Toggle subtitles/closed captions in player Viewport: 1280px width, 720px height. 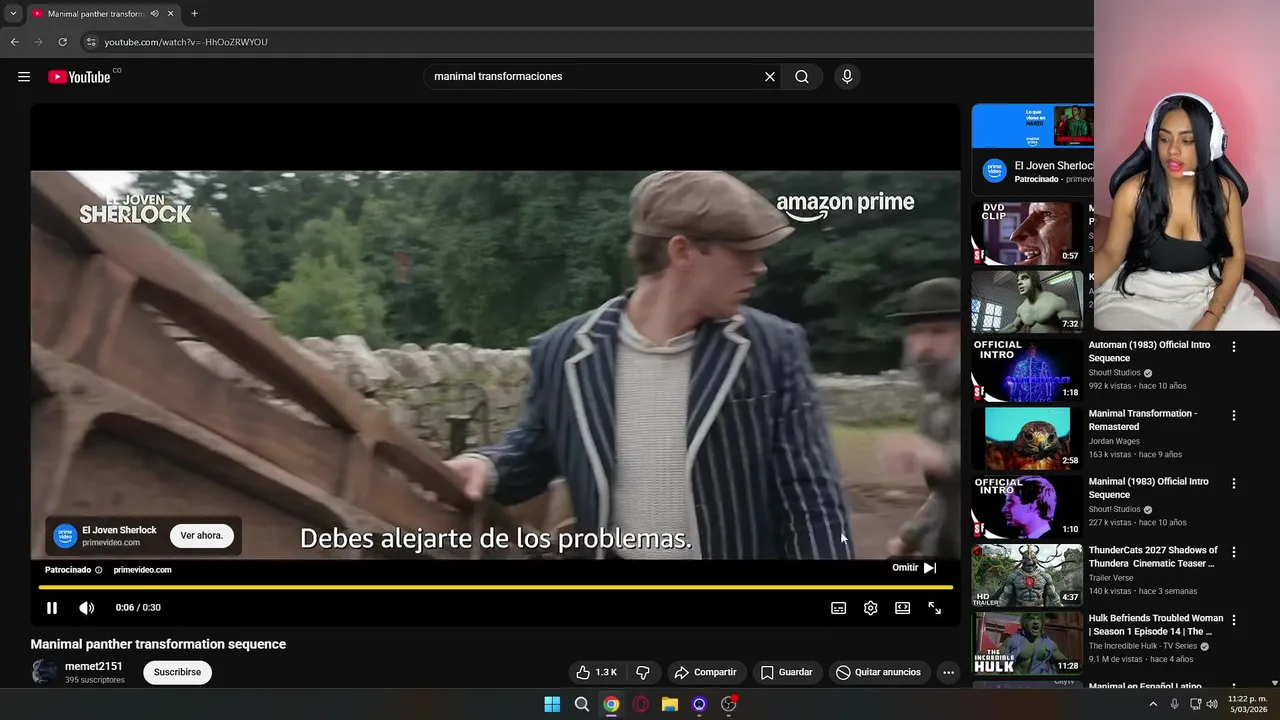[x=839, y=608]
